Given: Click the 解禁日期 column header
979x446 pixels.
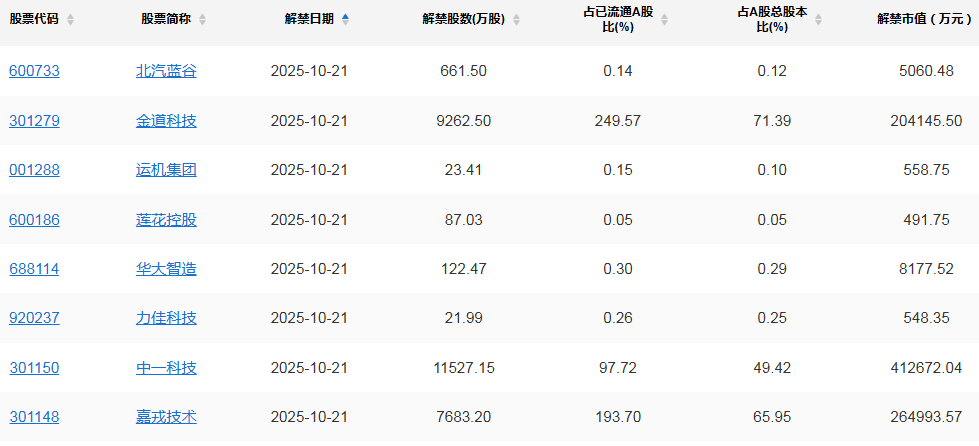Looking at the screenshot, I should [309, 19].
